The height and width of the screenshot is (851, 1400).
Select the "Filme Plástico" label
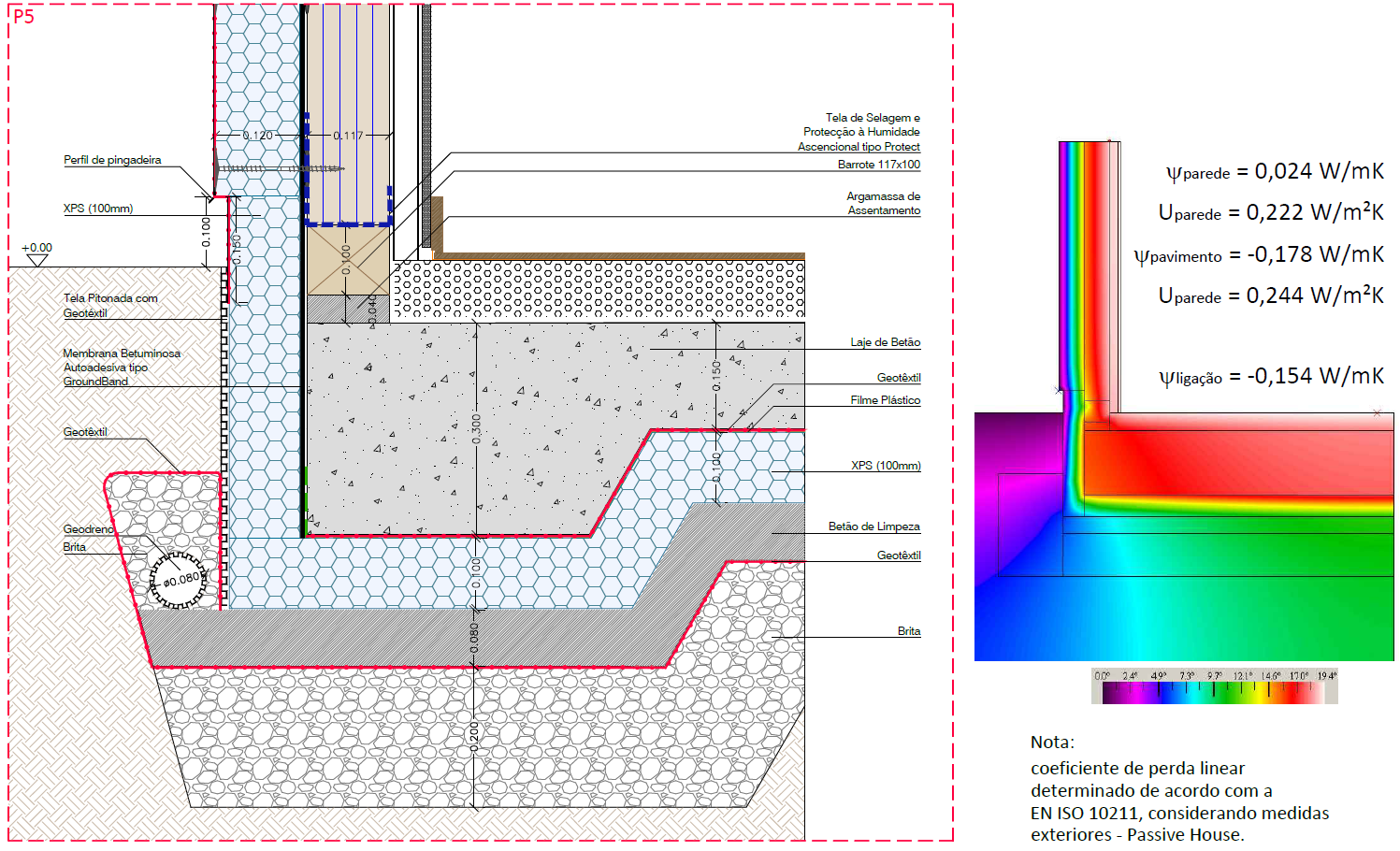tap(885, 400)
